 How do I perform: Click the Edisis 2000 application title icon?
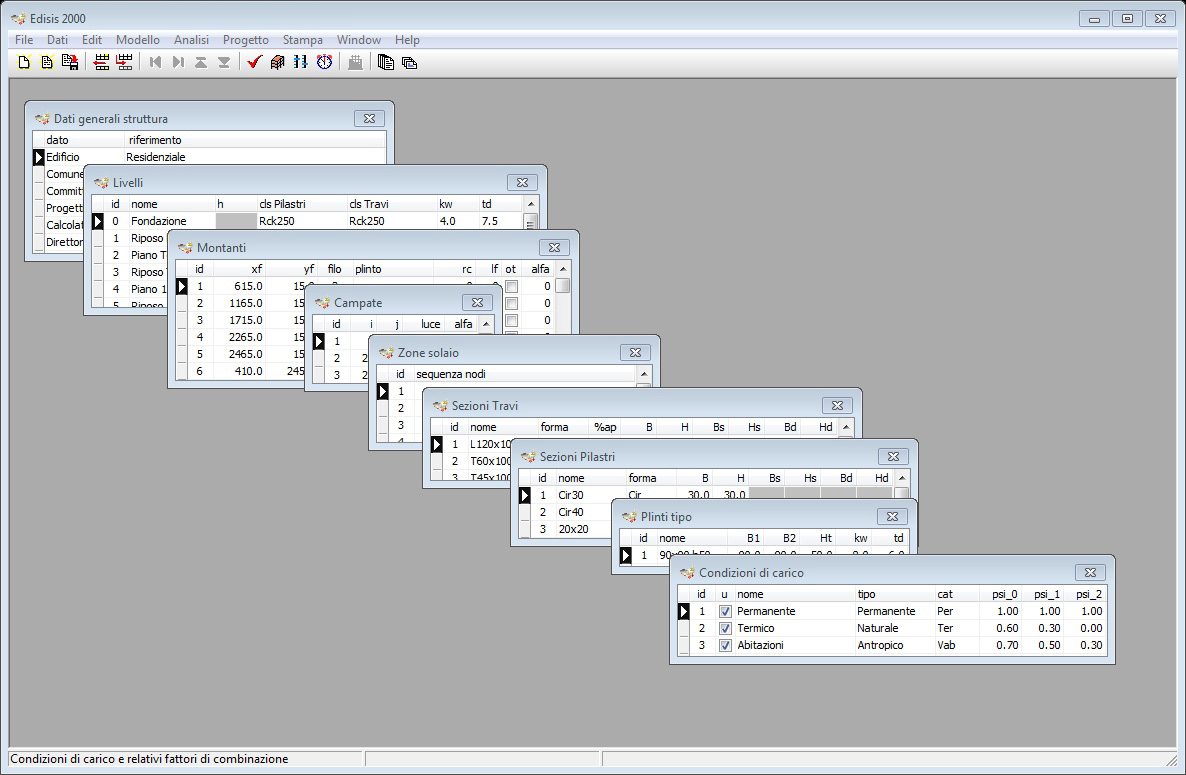point(18,18)
